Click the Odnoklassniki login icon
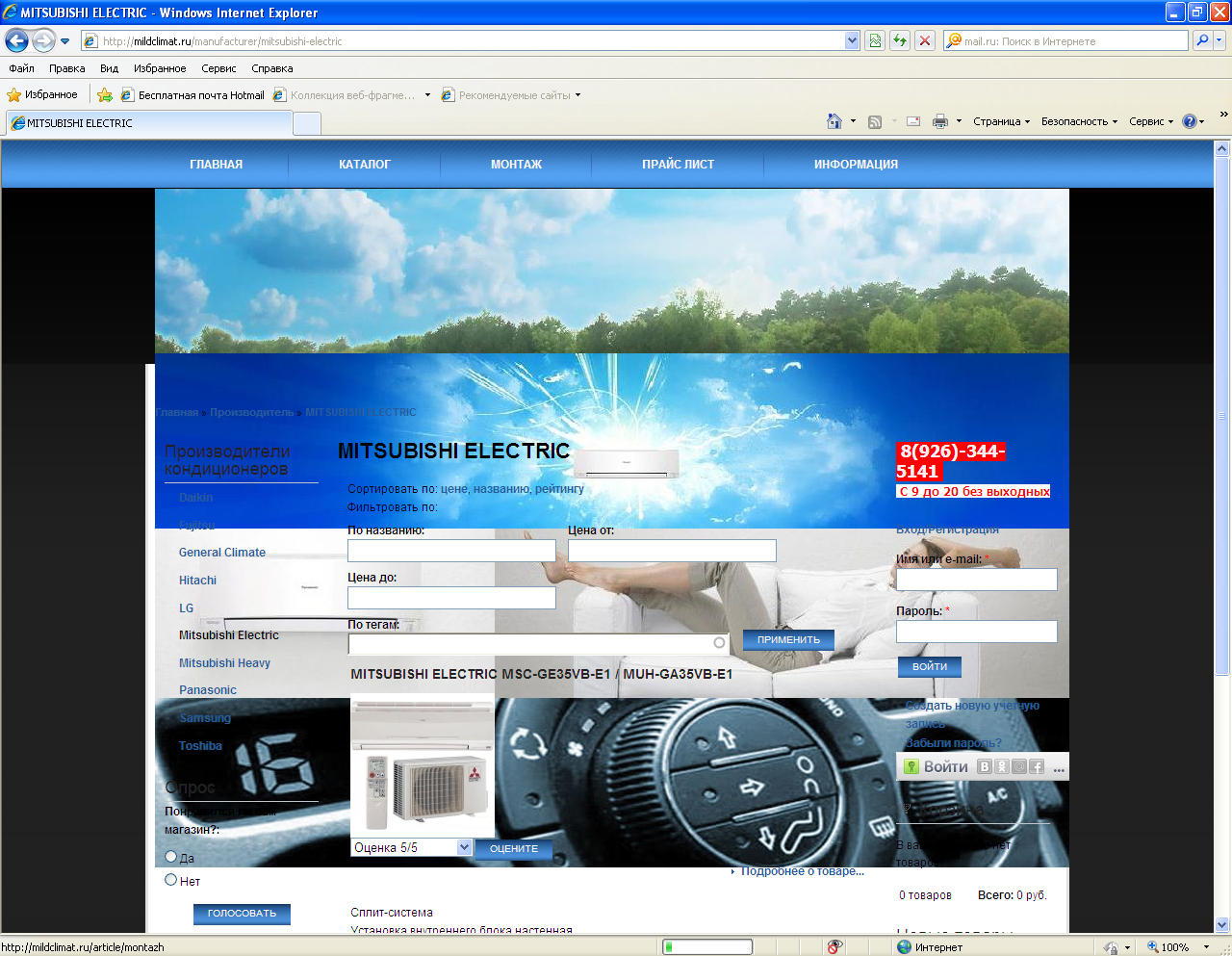Image resolution: width=1232 pixels, height=956 pixels. point(1001,766)
